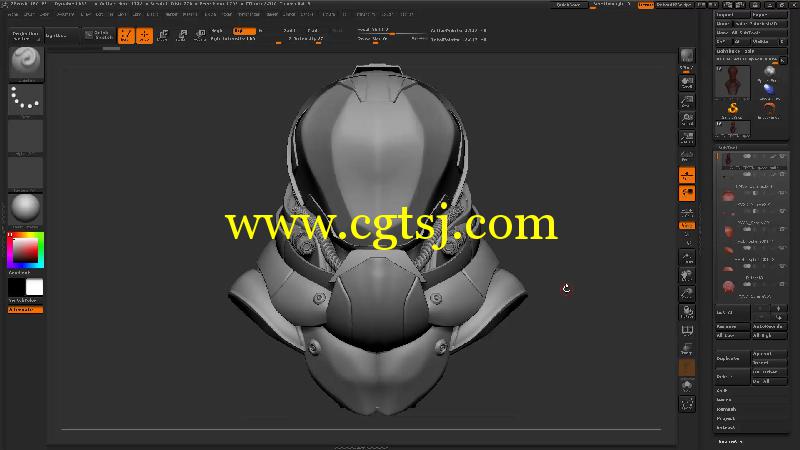Expand the Split subsection

722,390
